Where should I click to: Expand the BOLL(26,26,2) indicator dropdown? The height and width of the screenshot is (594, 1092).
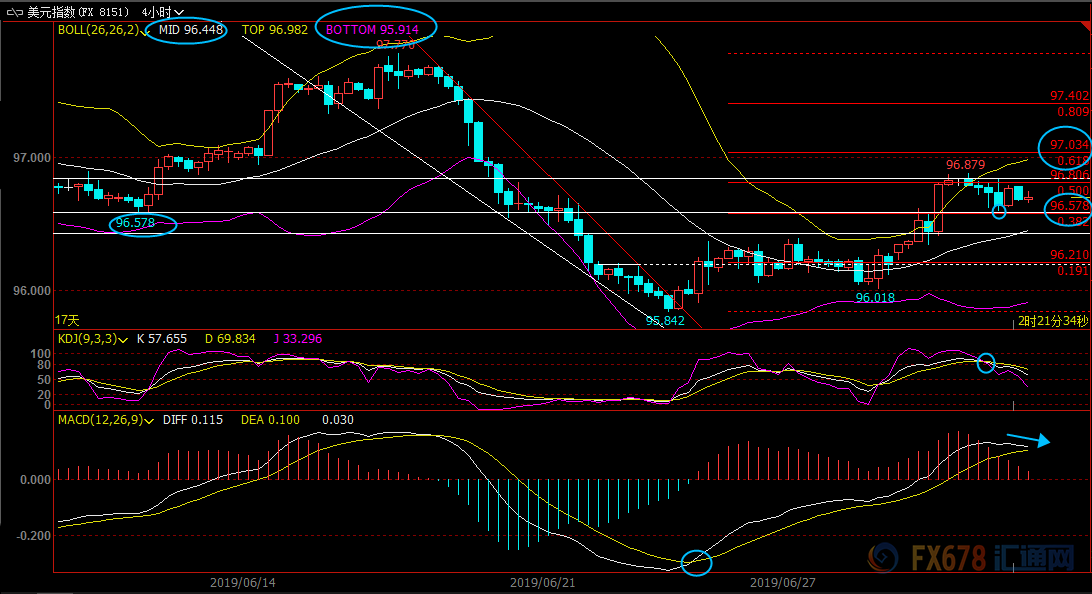(146, 31)
